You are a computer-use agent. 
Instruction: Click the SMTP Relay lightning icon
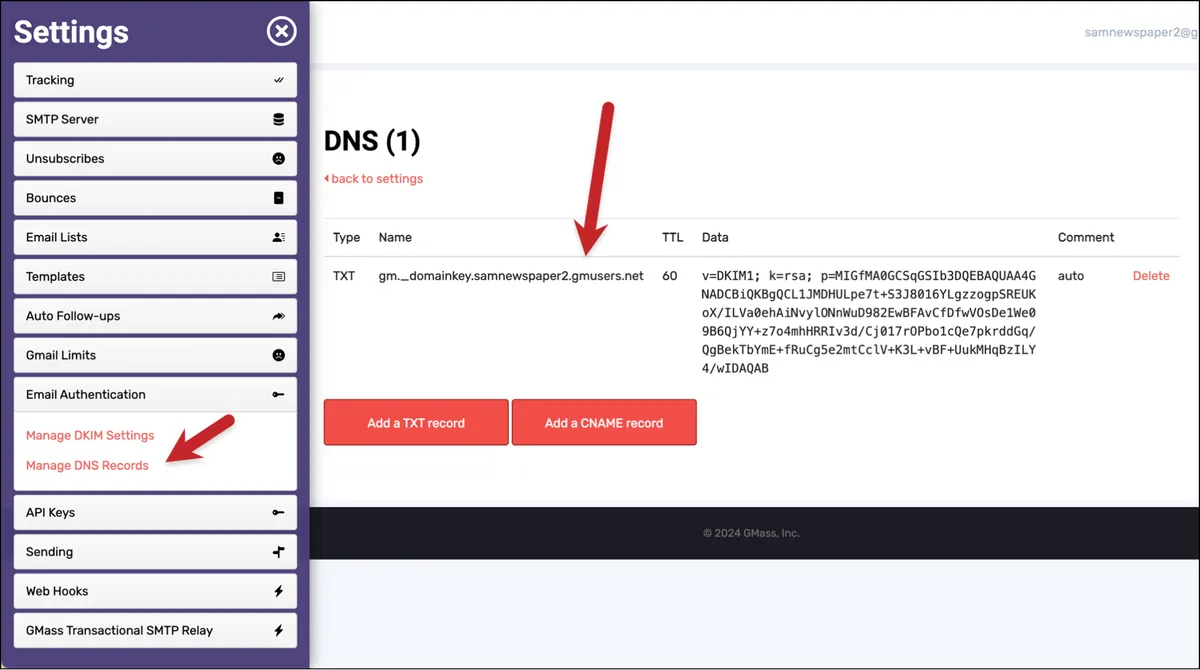pos(279,631)
